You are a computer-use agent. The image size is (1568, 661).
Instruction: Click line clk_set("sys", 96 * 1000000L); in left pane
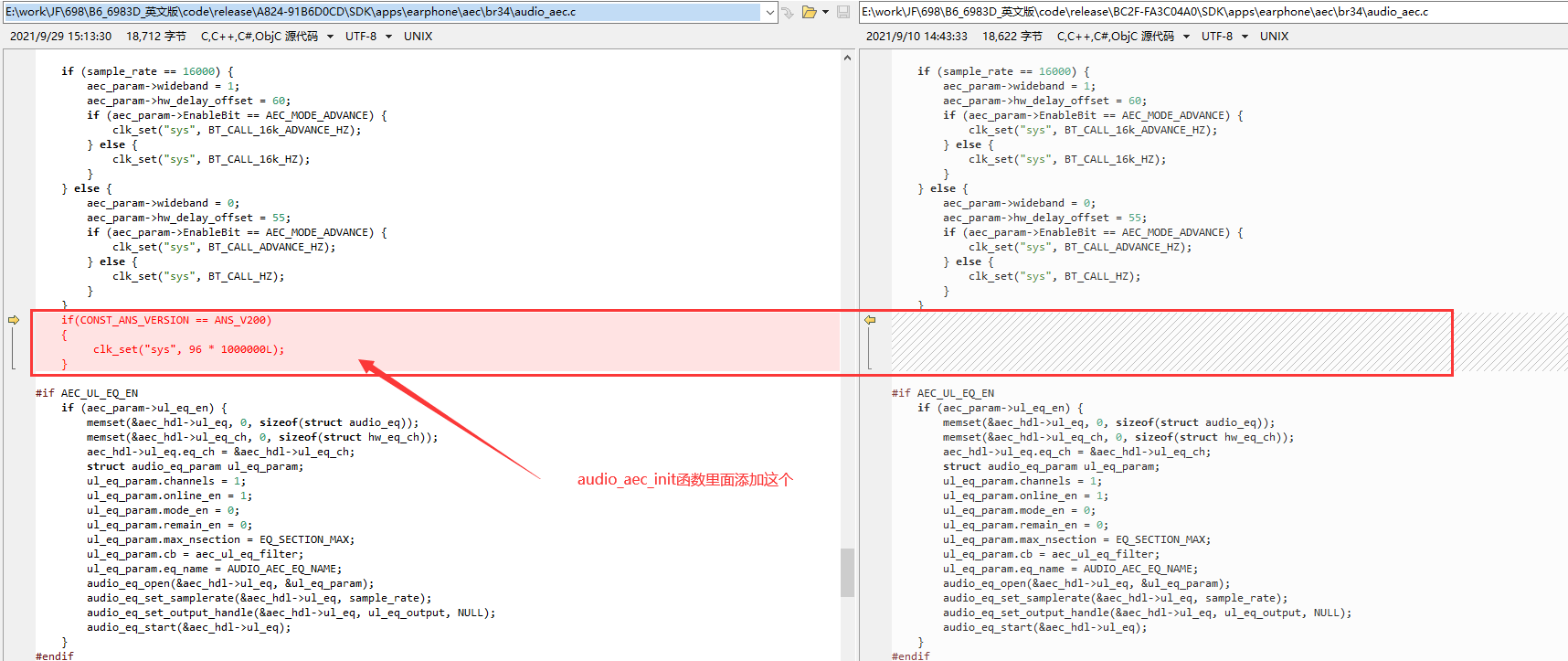pos(188,349)
